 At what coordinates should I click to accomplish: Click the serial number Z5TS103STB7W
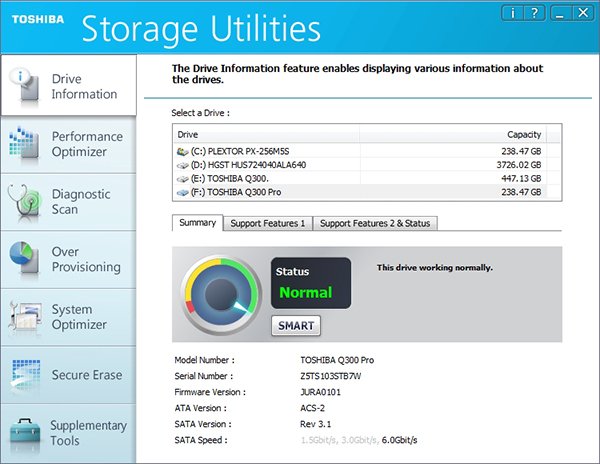(x=331, y=376)
